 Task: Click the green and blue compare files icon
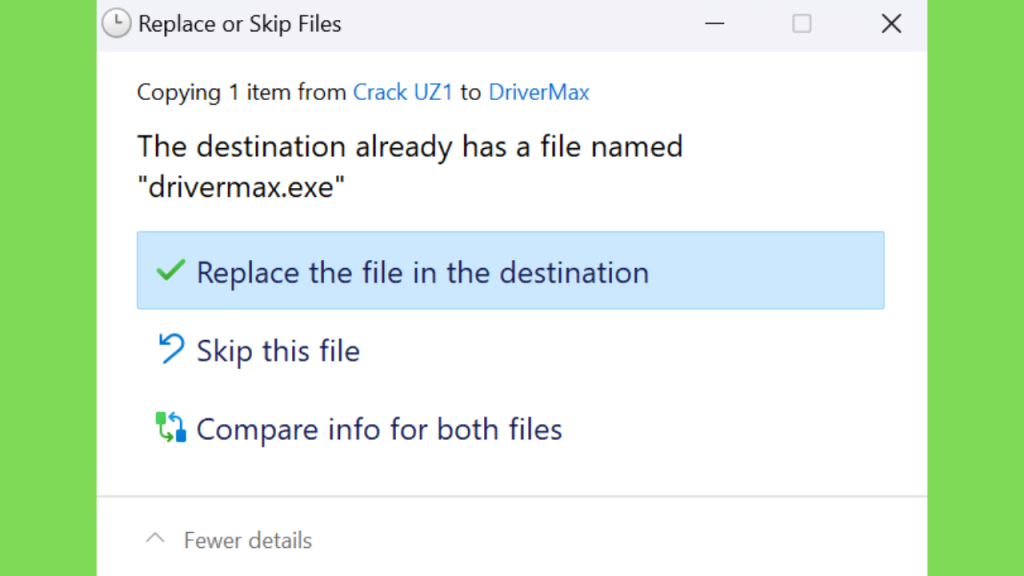click(x=170, y=427)
